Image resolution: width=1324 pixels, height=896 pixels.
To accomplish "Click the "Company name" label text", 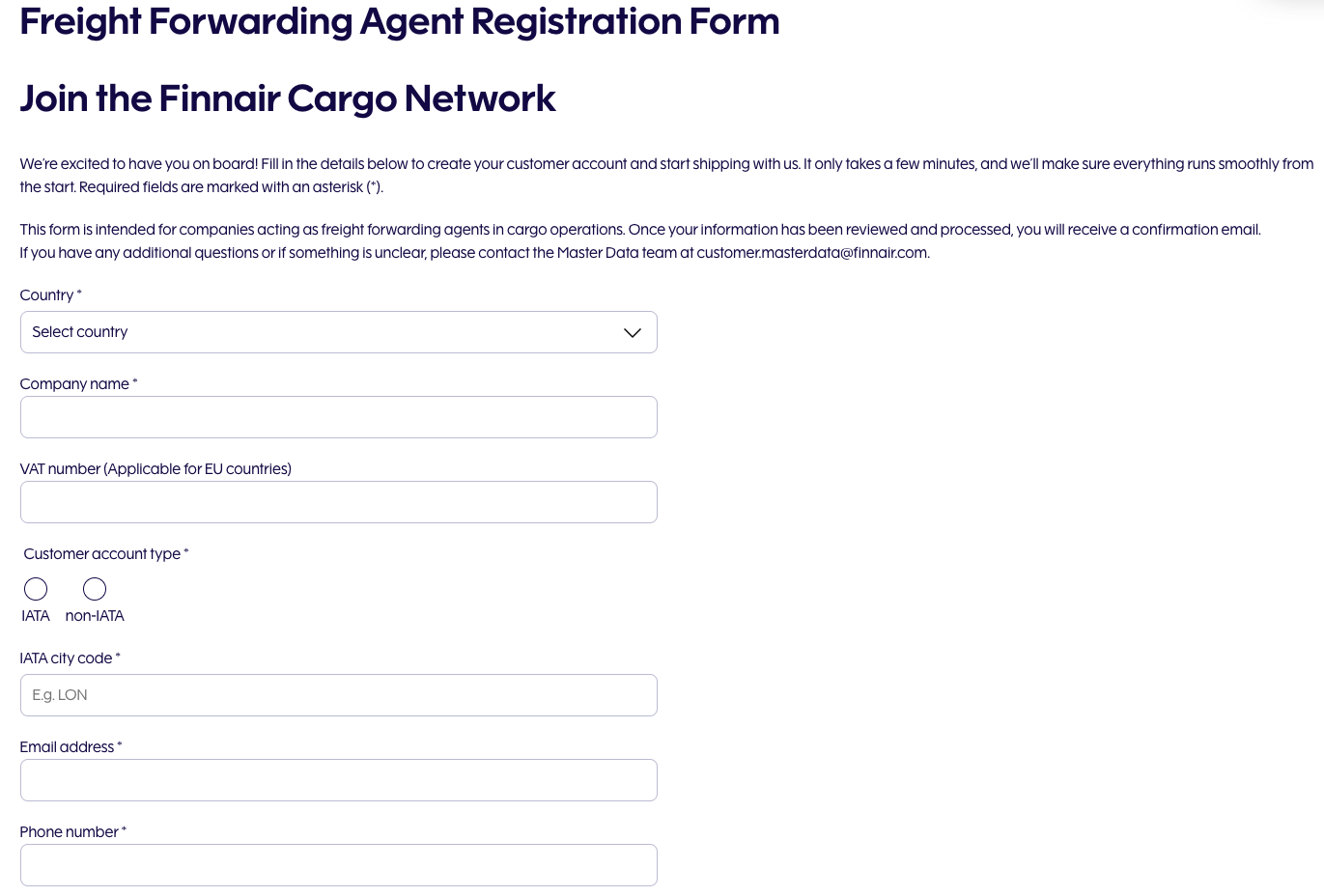I will coord(74,384).
